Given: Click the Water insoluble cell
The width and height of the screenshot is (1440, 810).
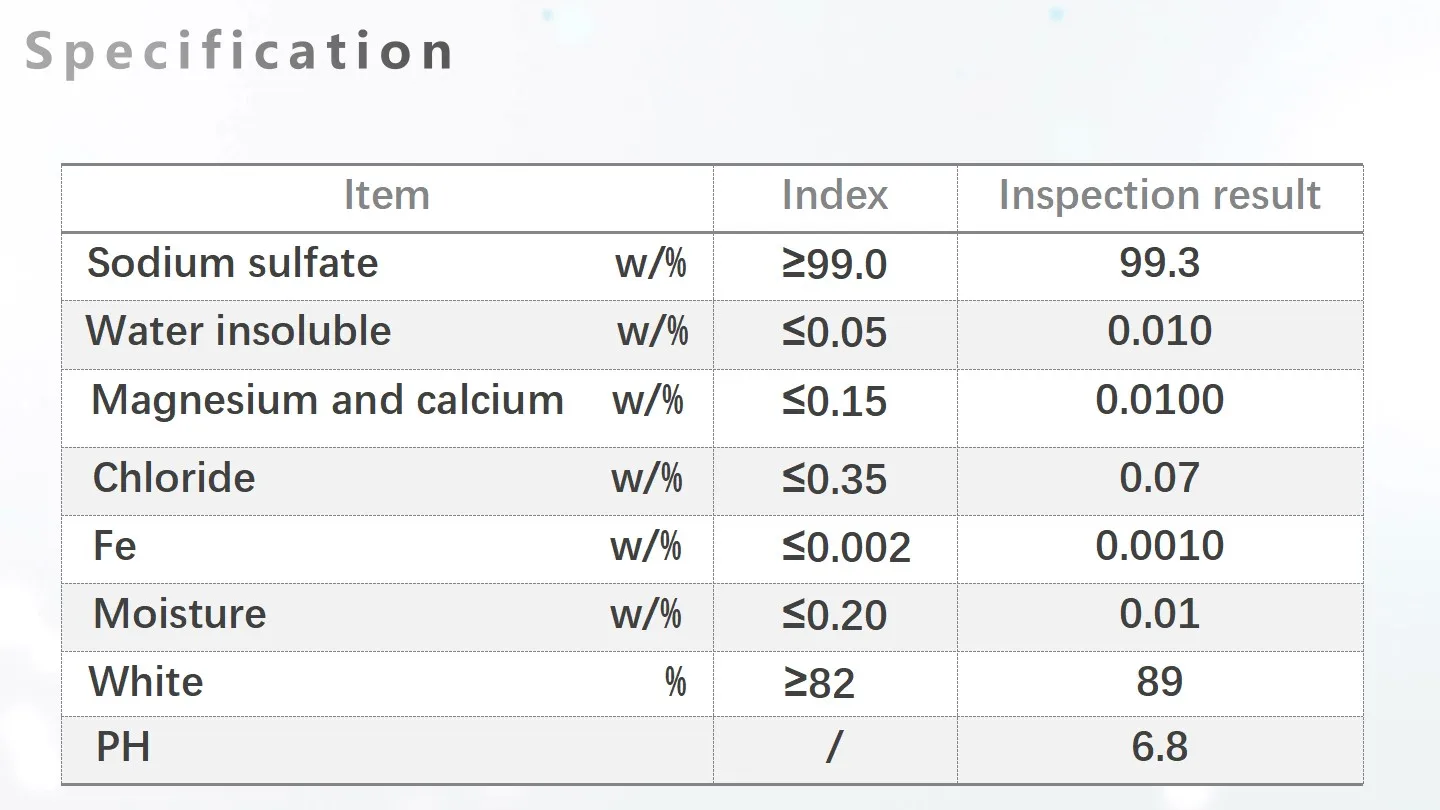Looking at the screenshot, I should [238, 331].
